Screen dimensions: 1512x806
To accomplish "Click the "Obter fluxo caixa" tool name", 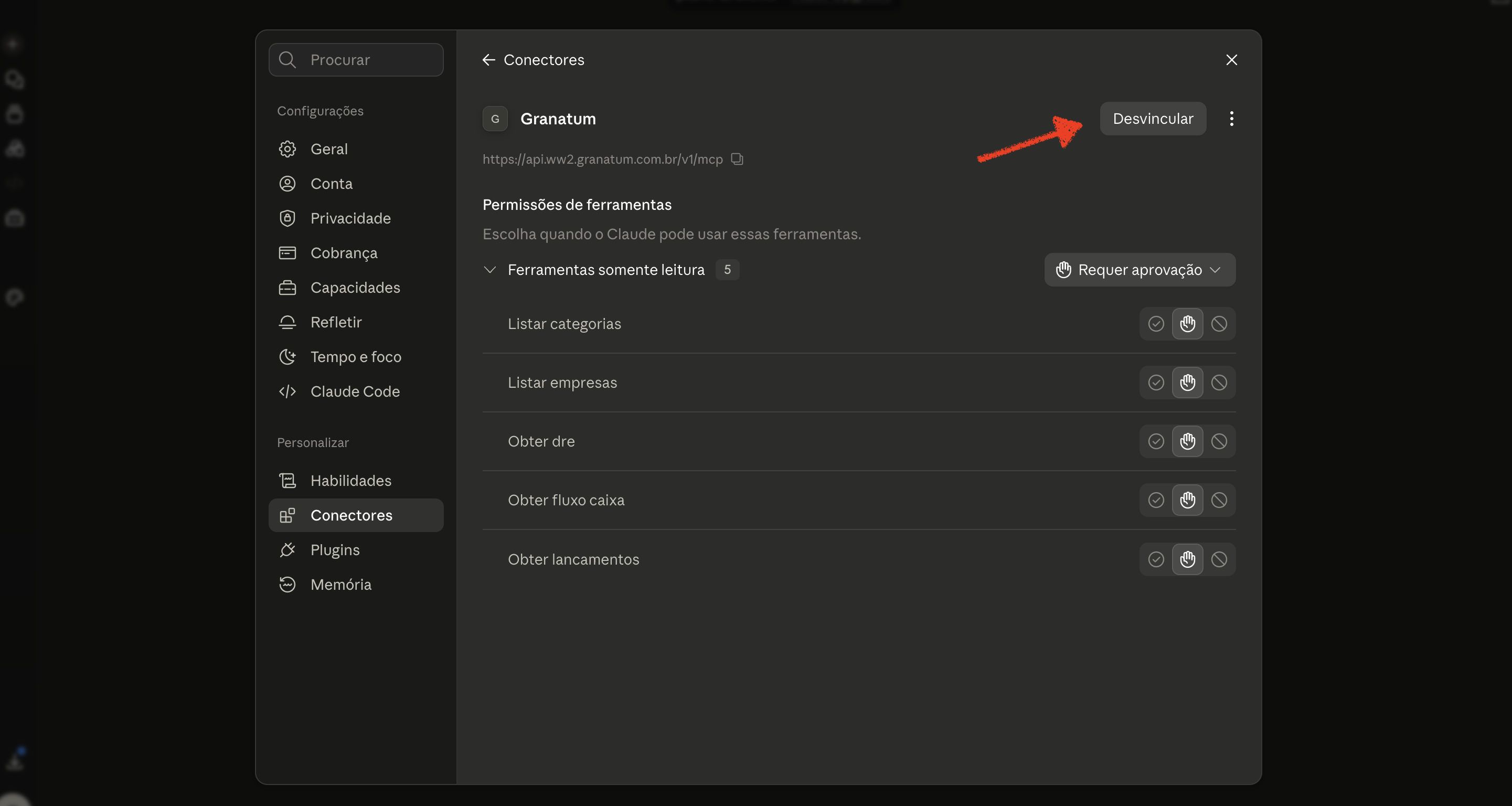I will 566,500.
